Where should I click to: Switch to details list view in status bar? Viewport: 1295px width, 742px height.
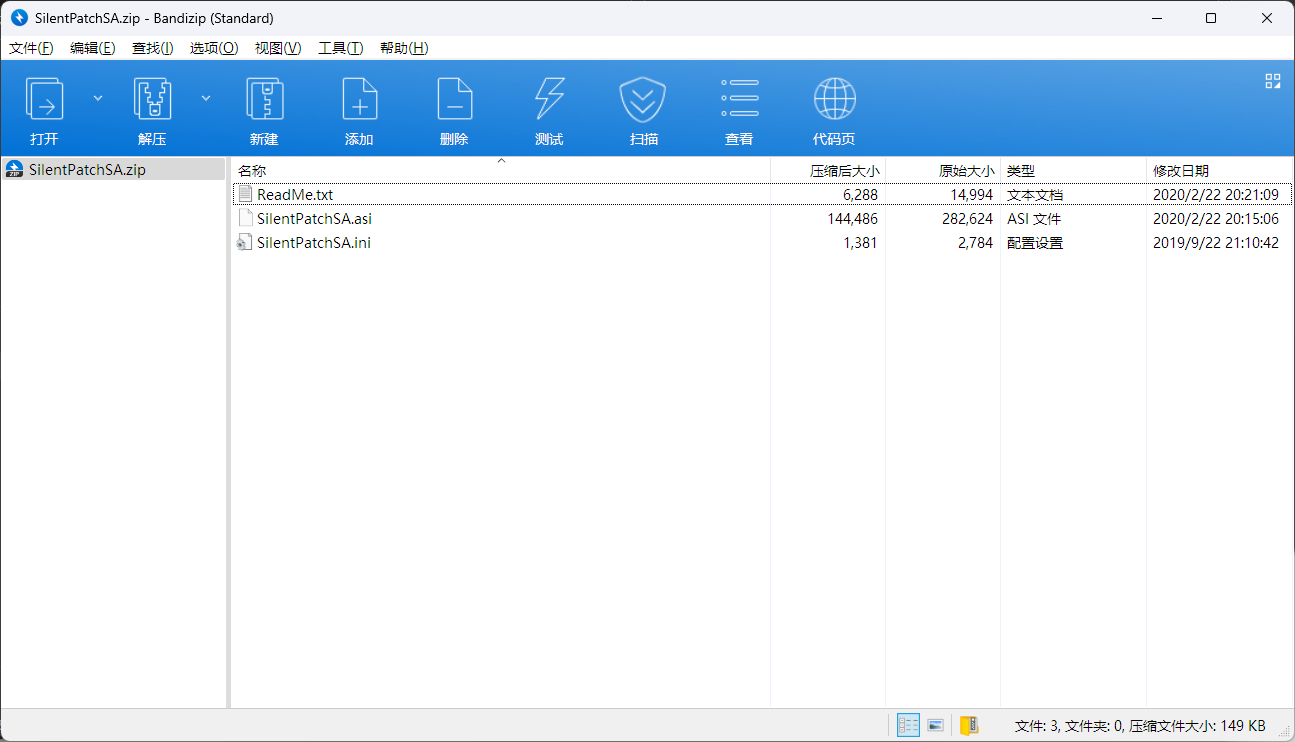coord(908,725)
